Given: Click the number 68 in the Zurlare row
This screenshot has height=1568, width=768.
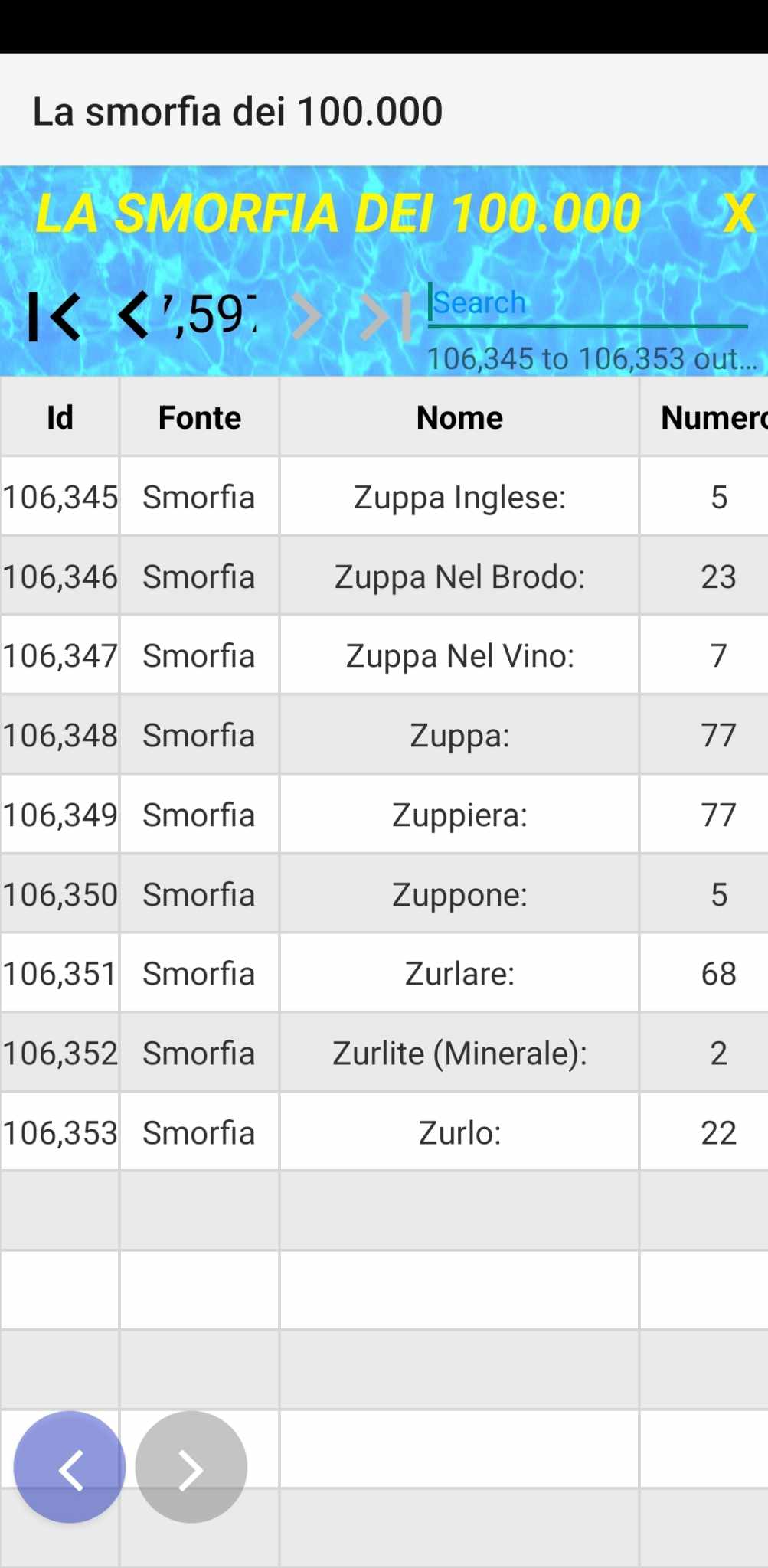Looking at the screenshot, I should 718,974.
